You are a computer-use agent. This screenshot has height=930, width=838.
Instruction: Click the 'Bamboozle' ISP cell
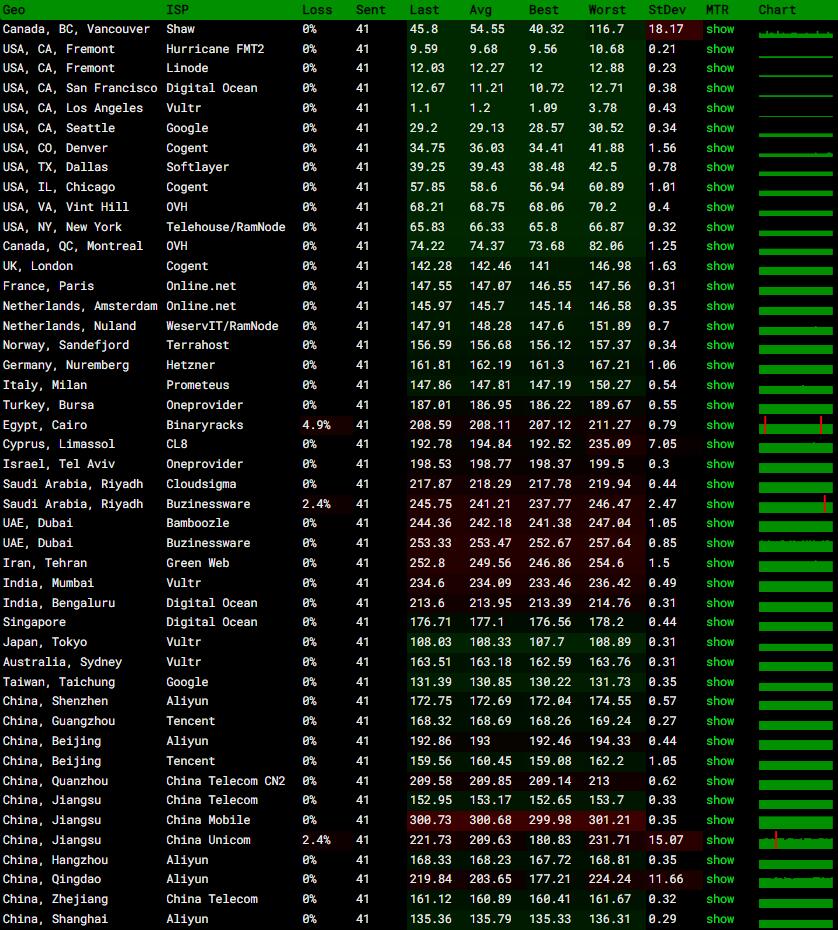(197, 523)
